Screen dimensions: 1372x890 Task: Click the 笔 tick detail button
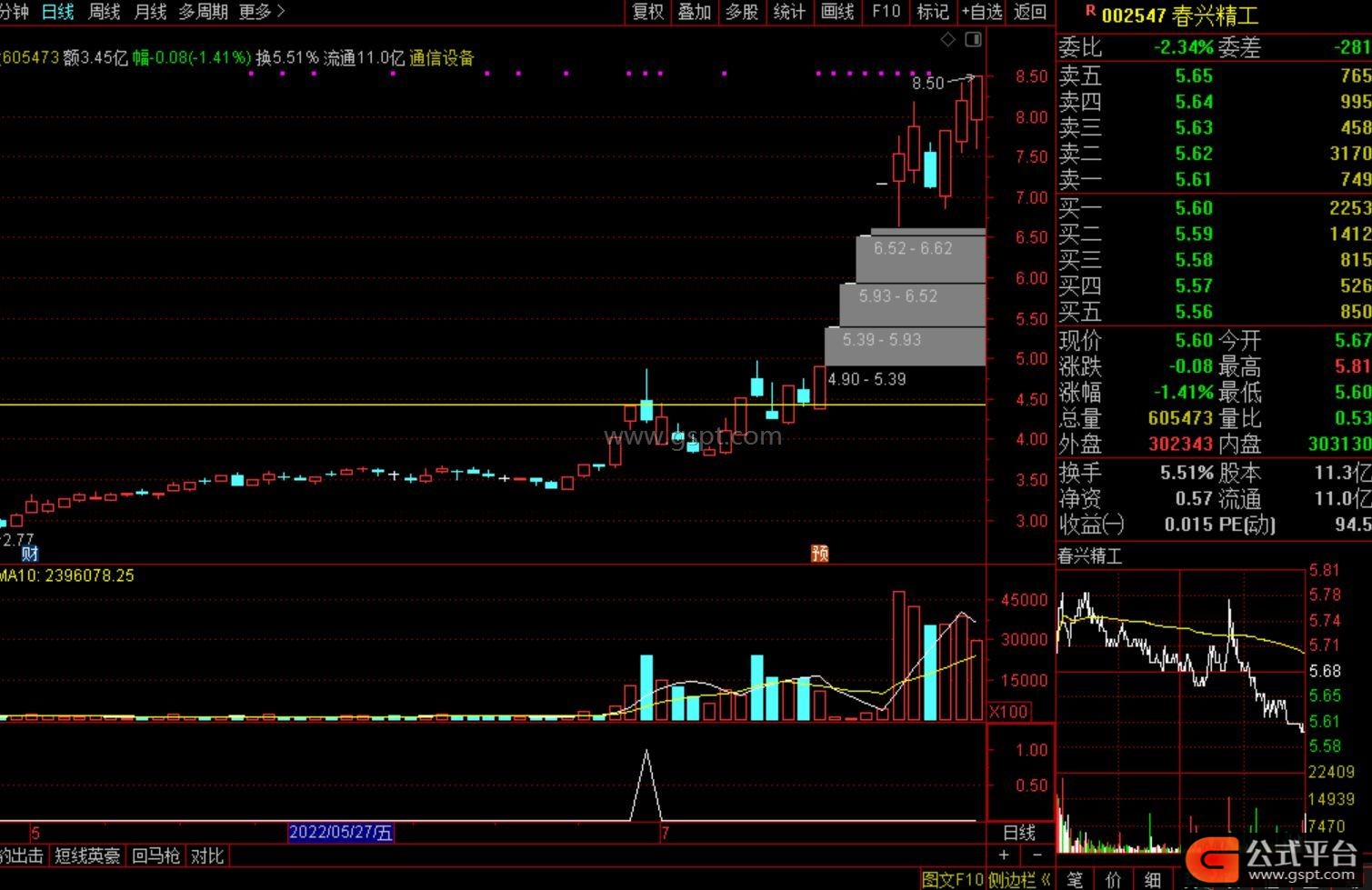point(1076,879)
